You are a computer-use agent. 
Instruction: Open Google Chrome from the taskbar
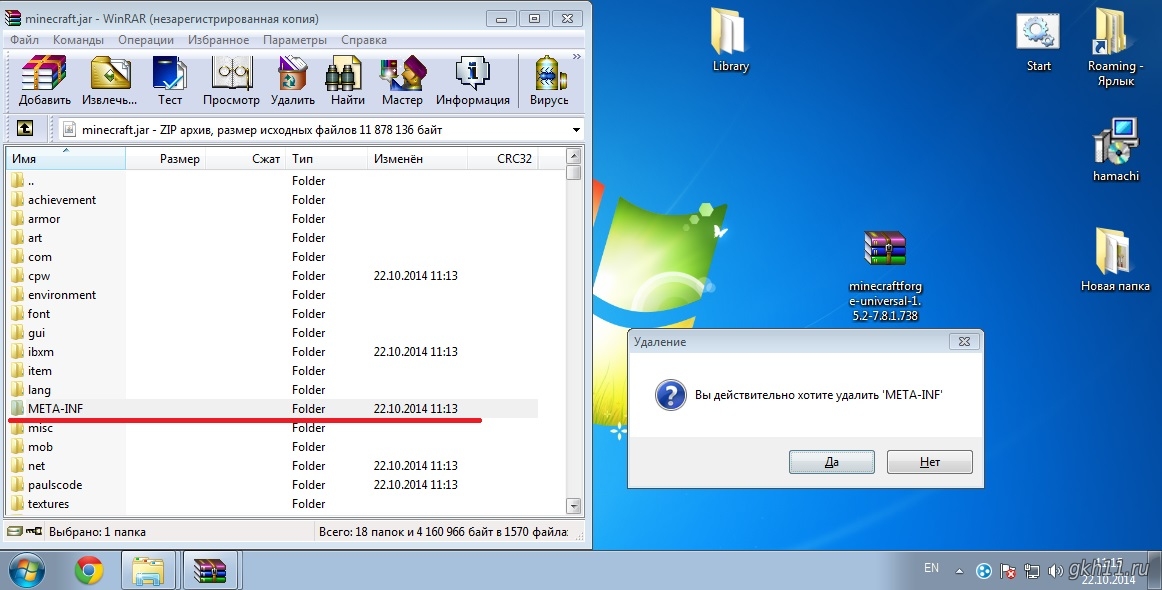click(x=89, y=571)
